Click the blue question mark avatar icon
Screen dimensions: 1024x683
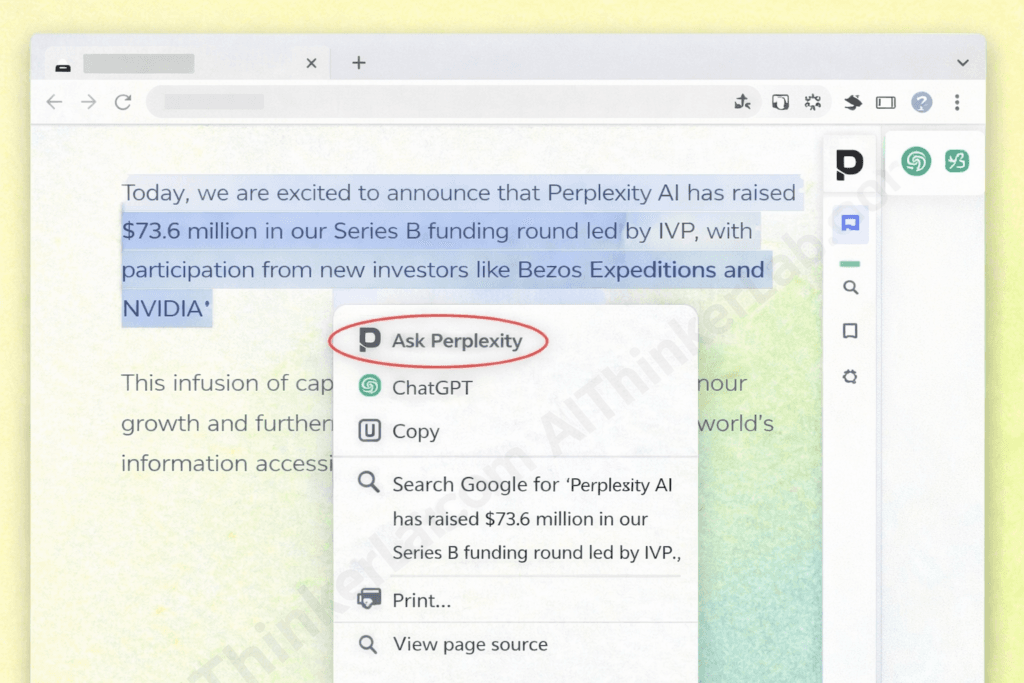[921, 101]
